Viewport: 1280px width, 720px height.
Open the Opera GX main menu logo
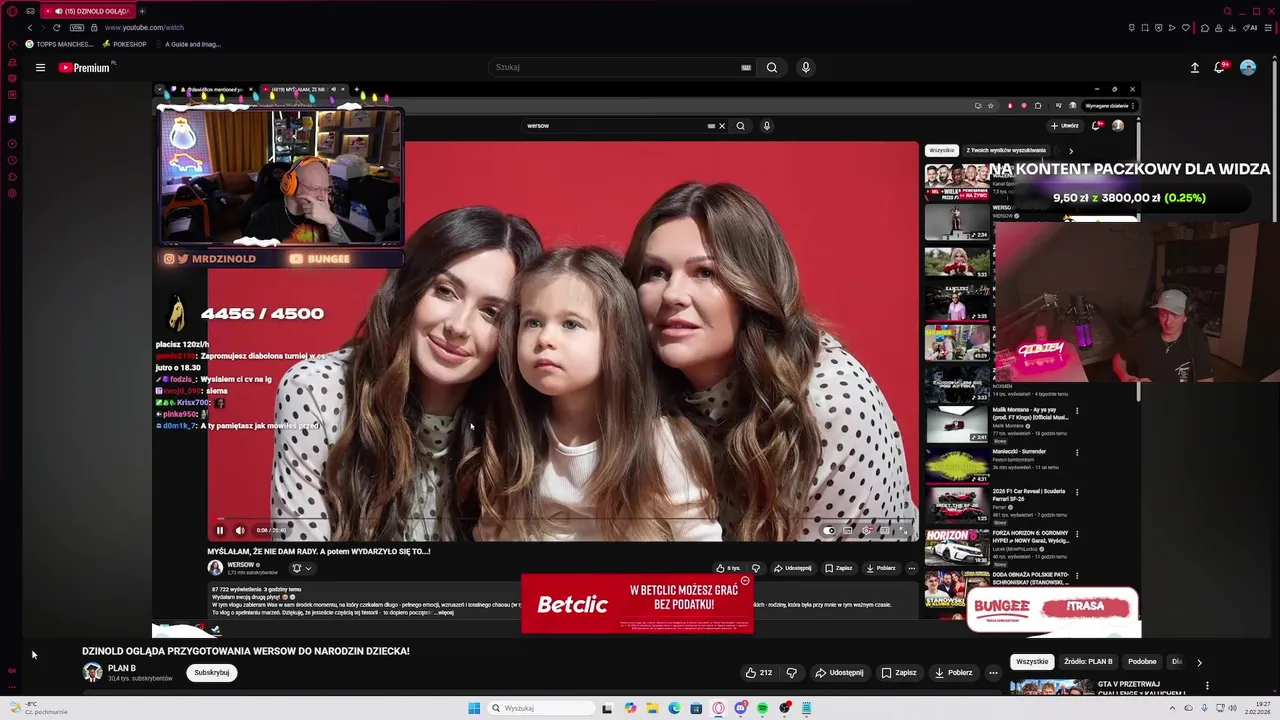click(12, 11)
